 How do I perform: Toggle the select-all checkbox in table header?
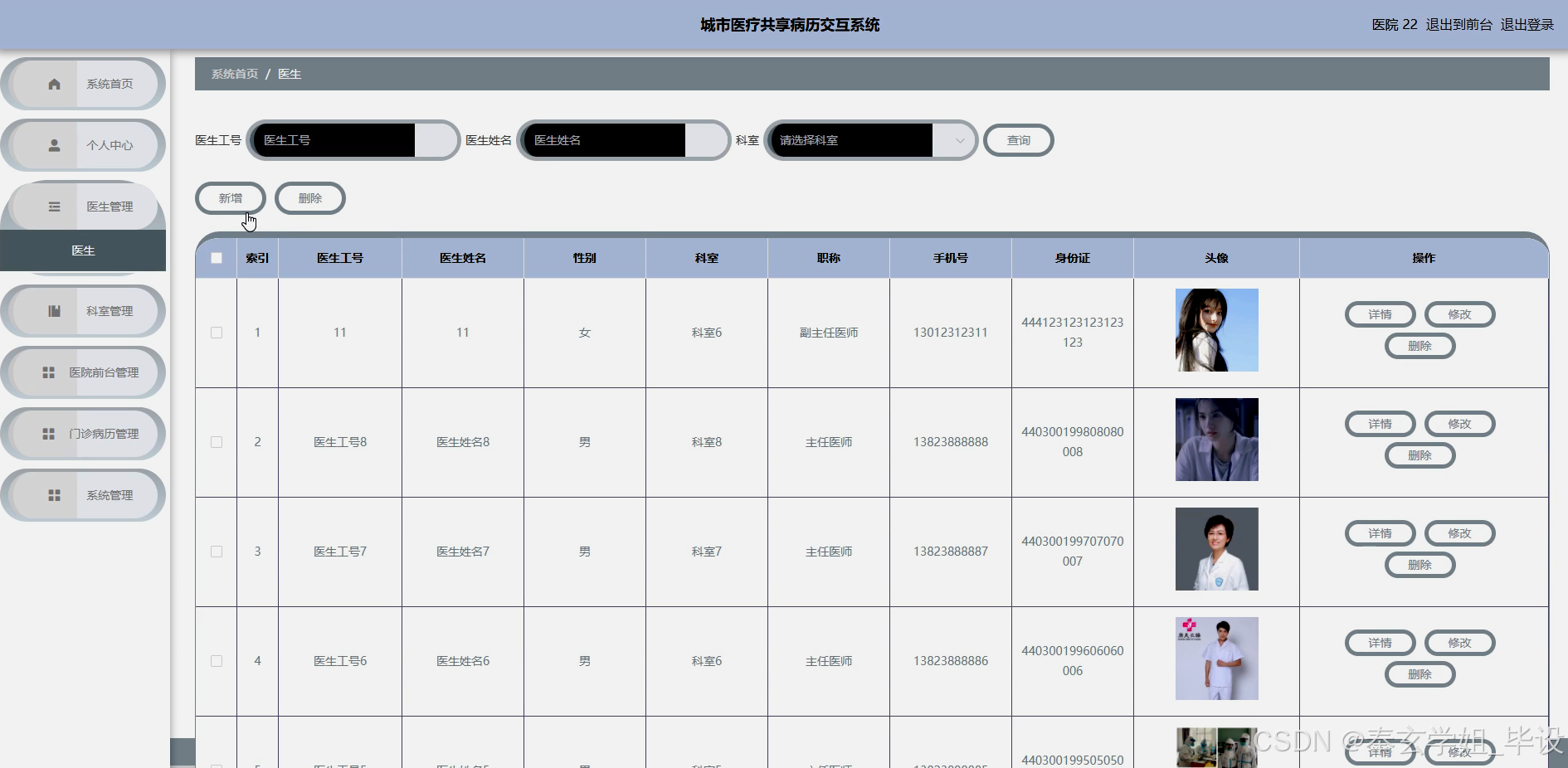point(217,258)
